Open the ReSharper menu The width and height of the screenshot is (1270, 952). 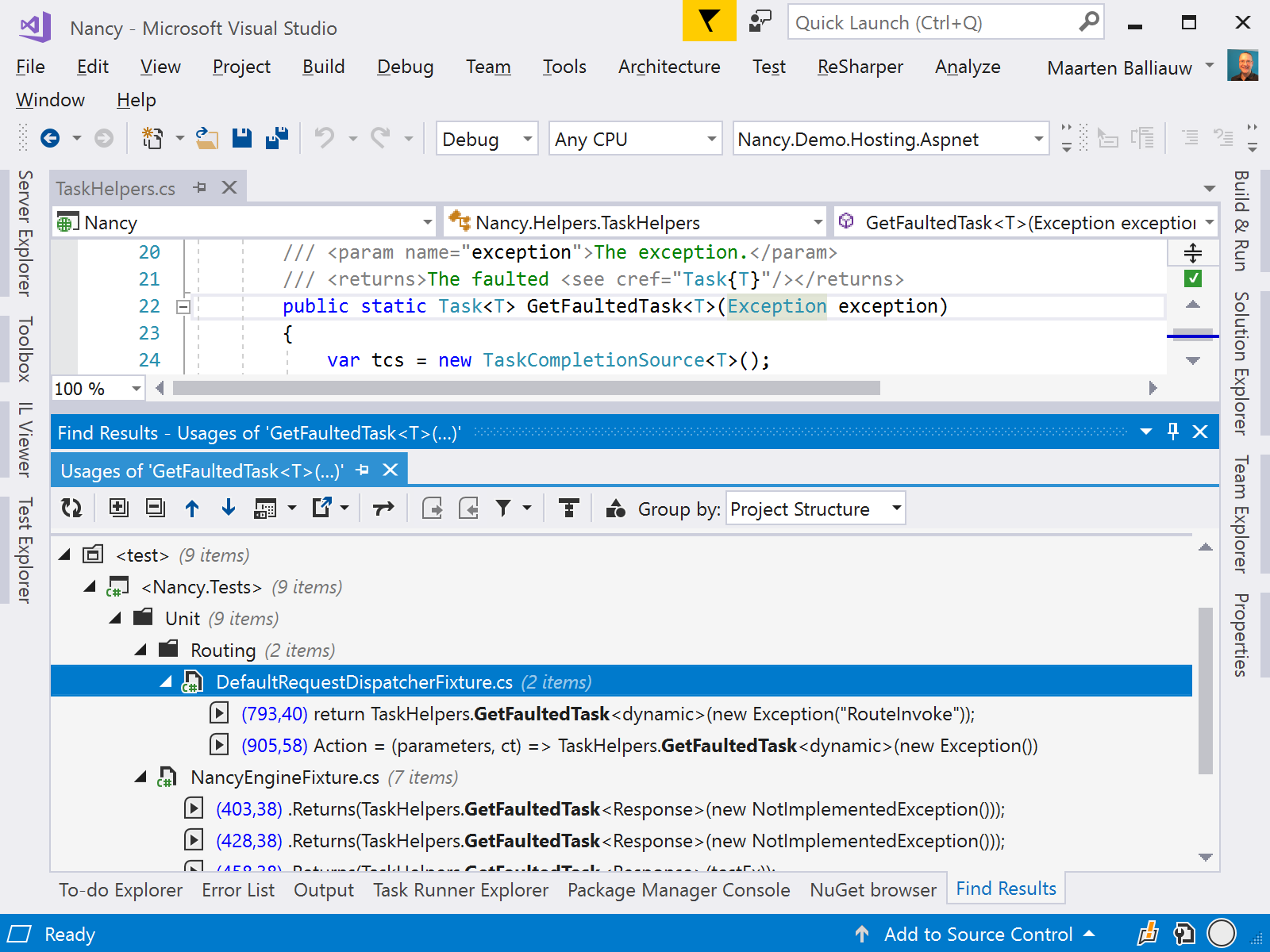[860, 67]
